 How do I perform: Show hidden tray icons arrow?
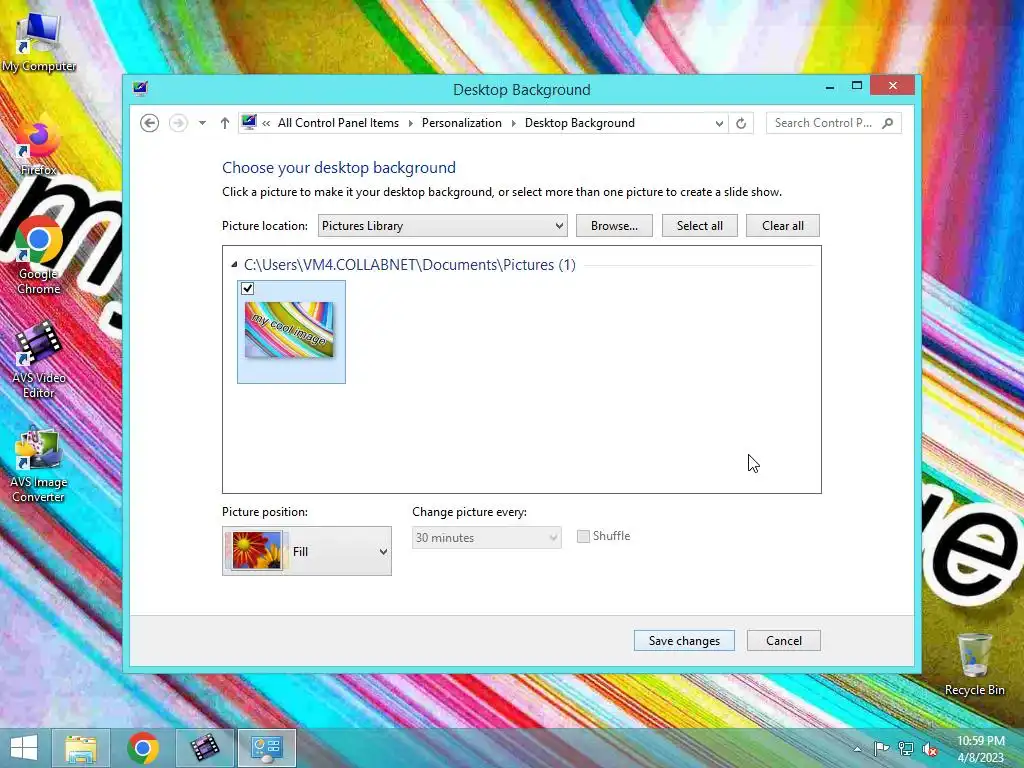coord(857,749)
